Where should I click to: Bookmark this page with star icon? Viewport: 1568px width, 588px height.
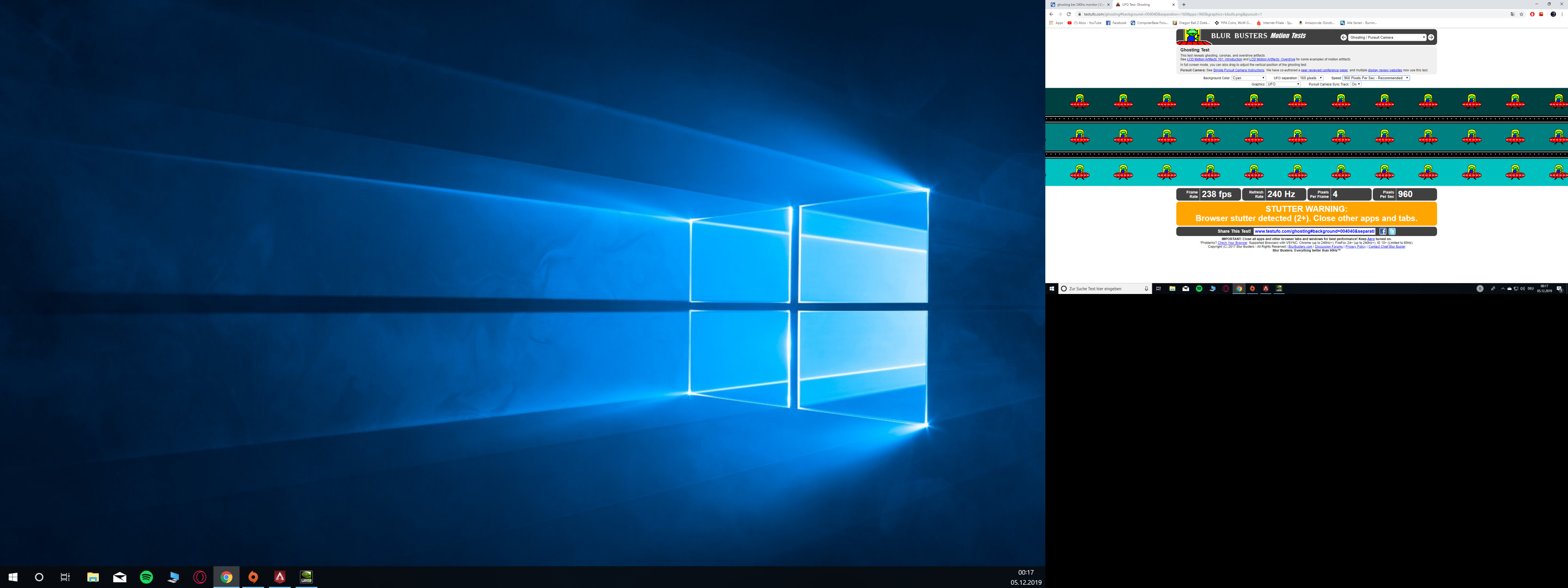pos(1521,14)
